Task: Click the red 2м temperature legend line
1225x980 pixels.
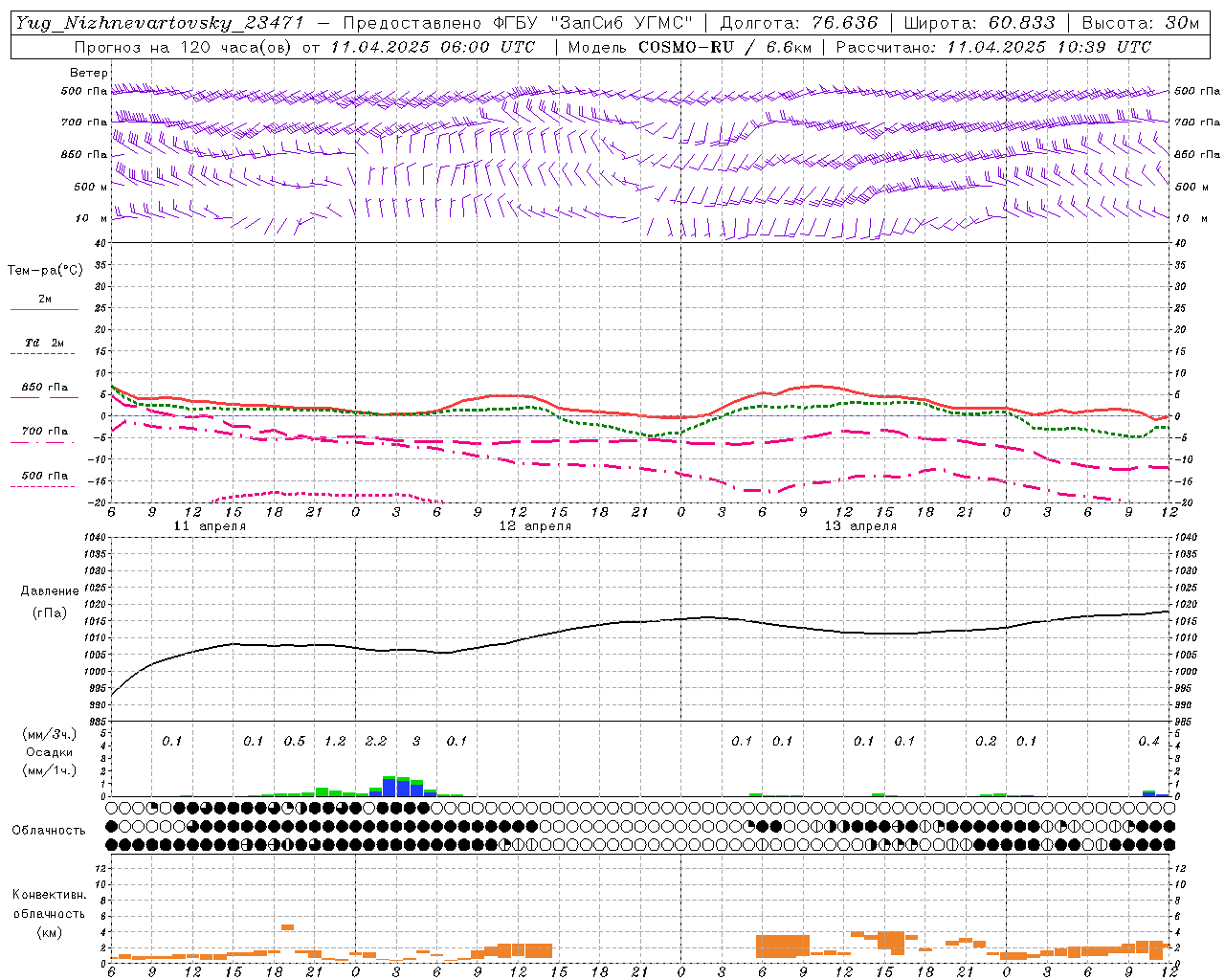Action: tap(44, 309)
